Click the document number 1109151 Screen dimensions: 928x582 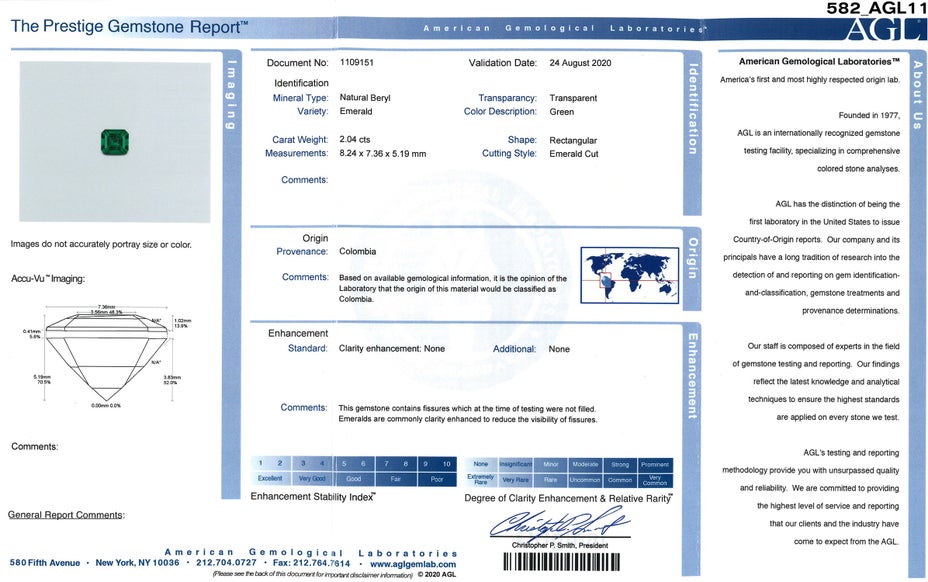pyautogui.click(x=359, y=63)
